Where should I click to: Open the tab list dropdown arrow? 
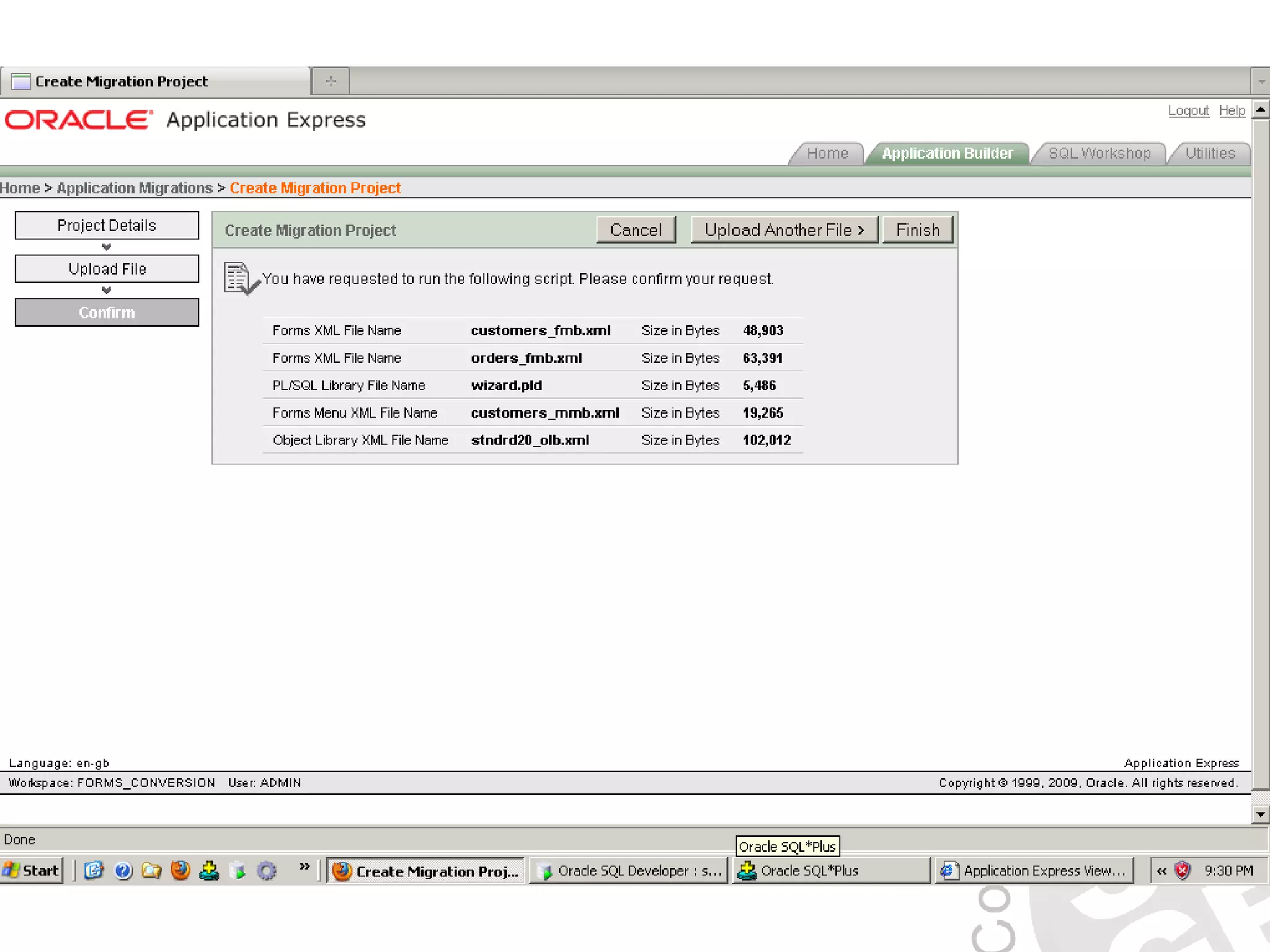pyautogui.click(x=1261, y=81)
